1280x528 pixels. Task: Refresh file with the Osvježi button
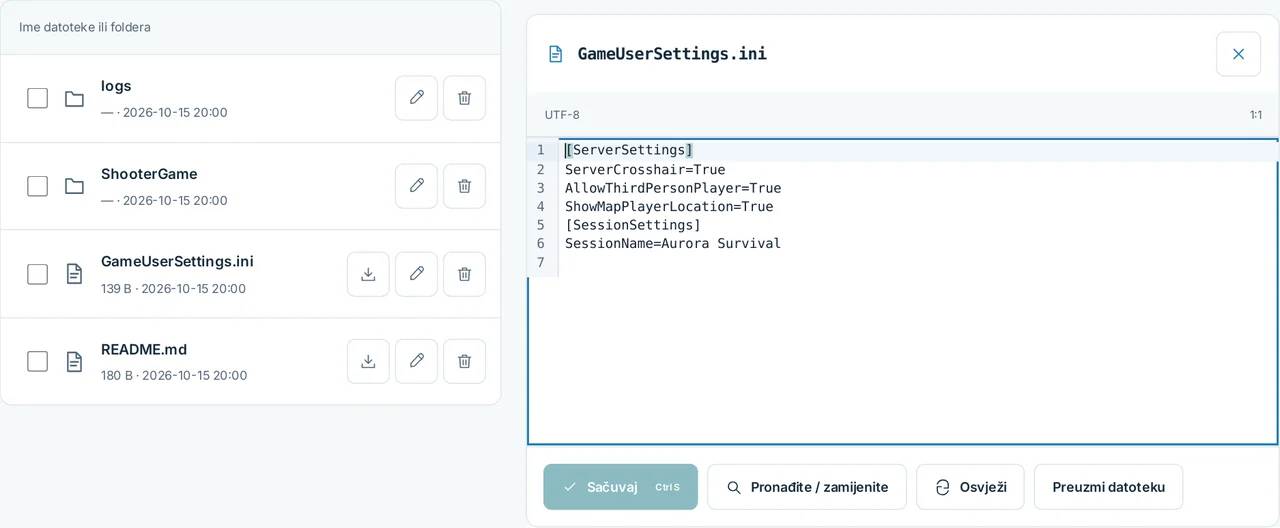(970, 487)
